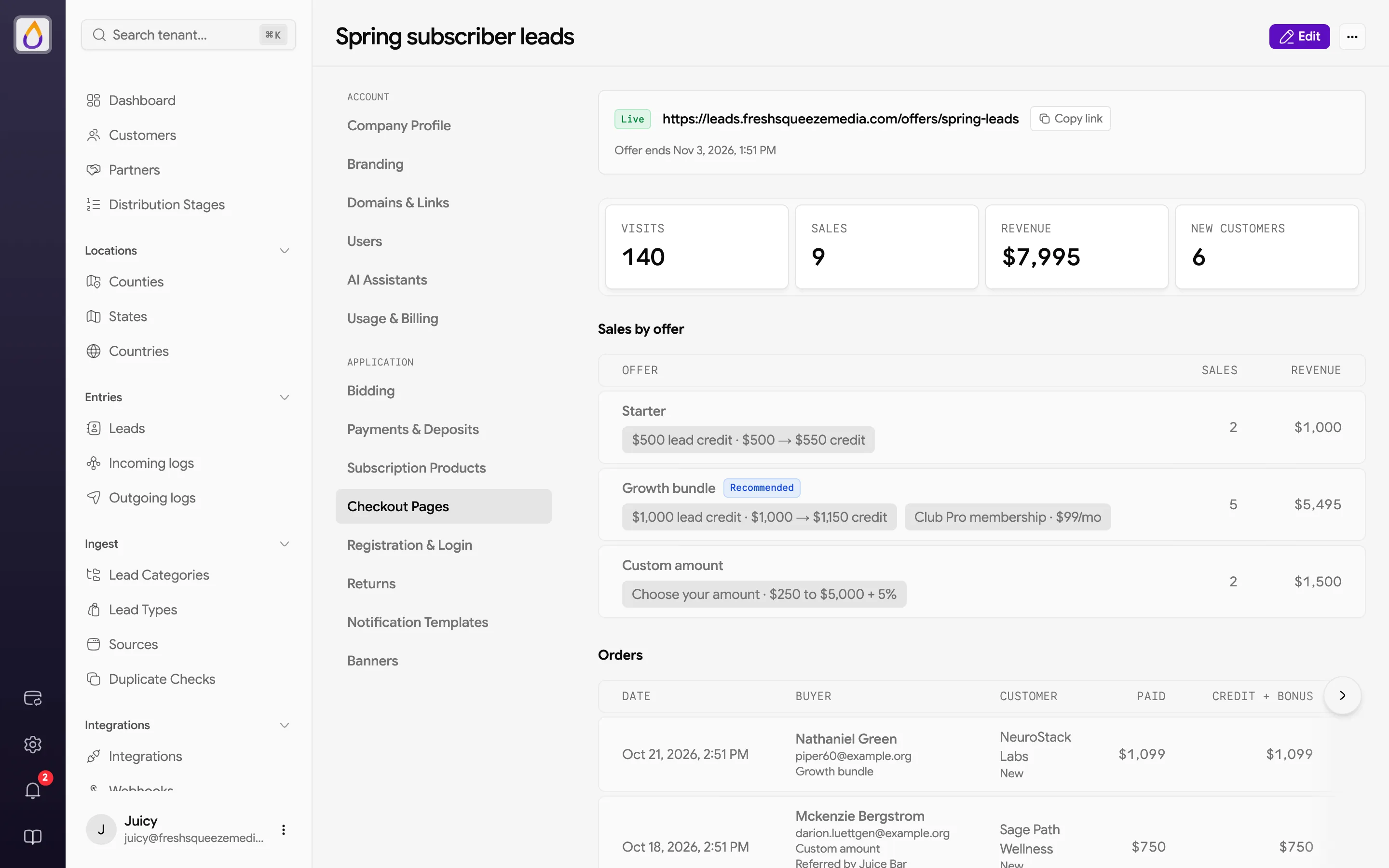Click the Custom amount offer row
The height and width of the screenshot is (868, 1389).
pyautogui.click(x=981, y=582)
